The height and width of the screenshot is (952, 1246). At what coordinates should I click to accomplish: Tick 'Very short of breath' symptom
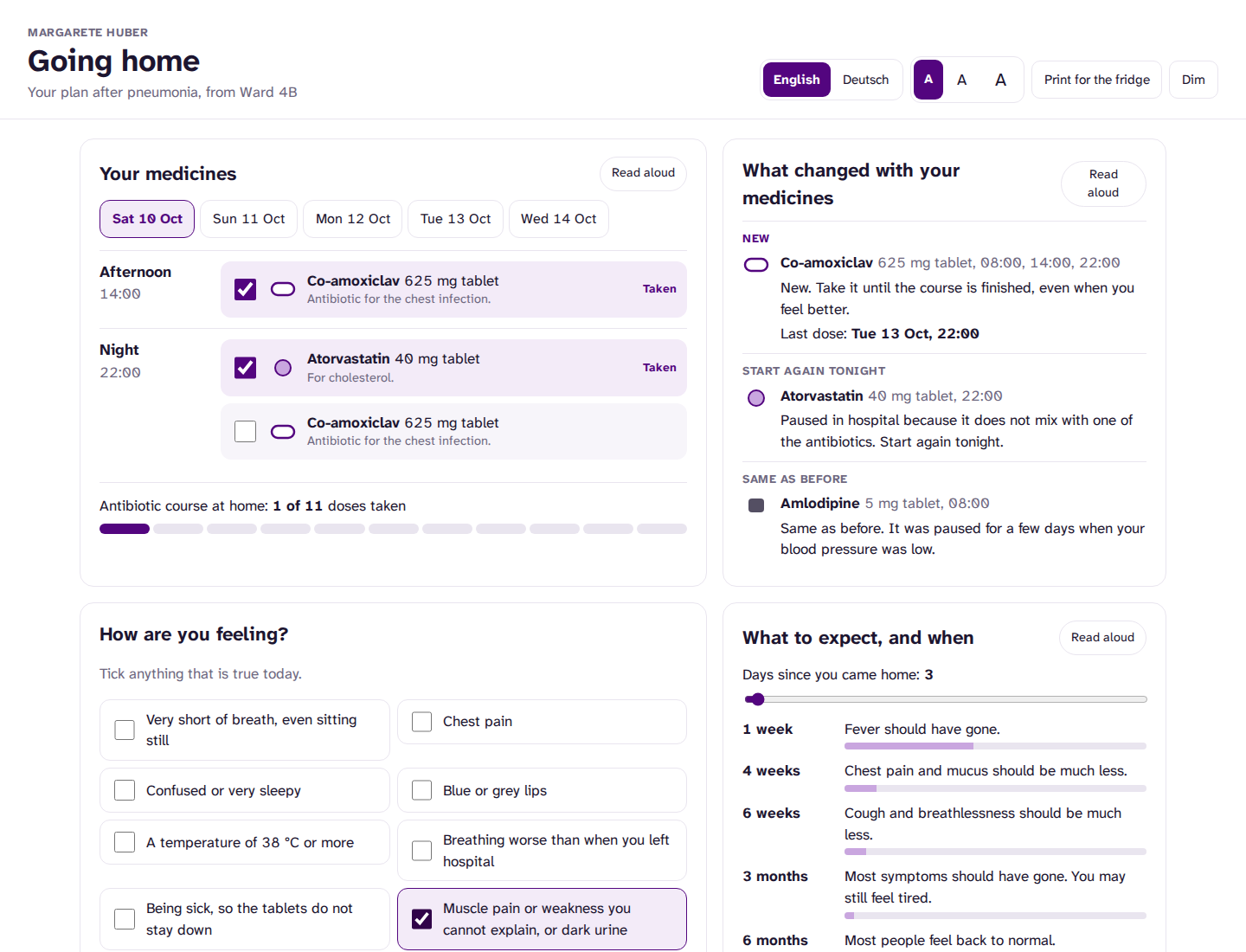click(x=125, y=730)
